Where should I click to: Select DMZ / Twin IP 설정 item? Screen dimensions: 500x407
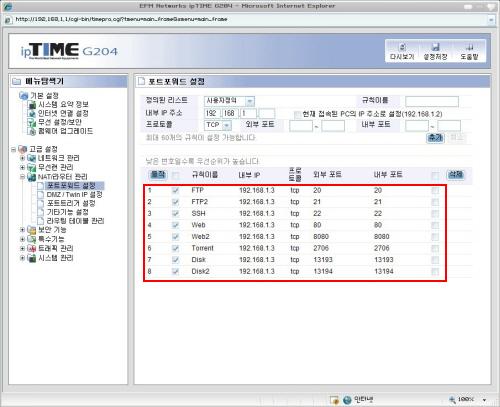point(74,195)
